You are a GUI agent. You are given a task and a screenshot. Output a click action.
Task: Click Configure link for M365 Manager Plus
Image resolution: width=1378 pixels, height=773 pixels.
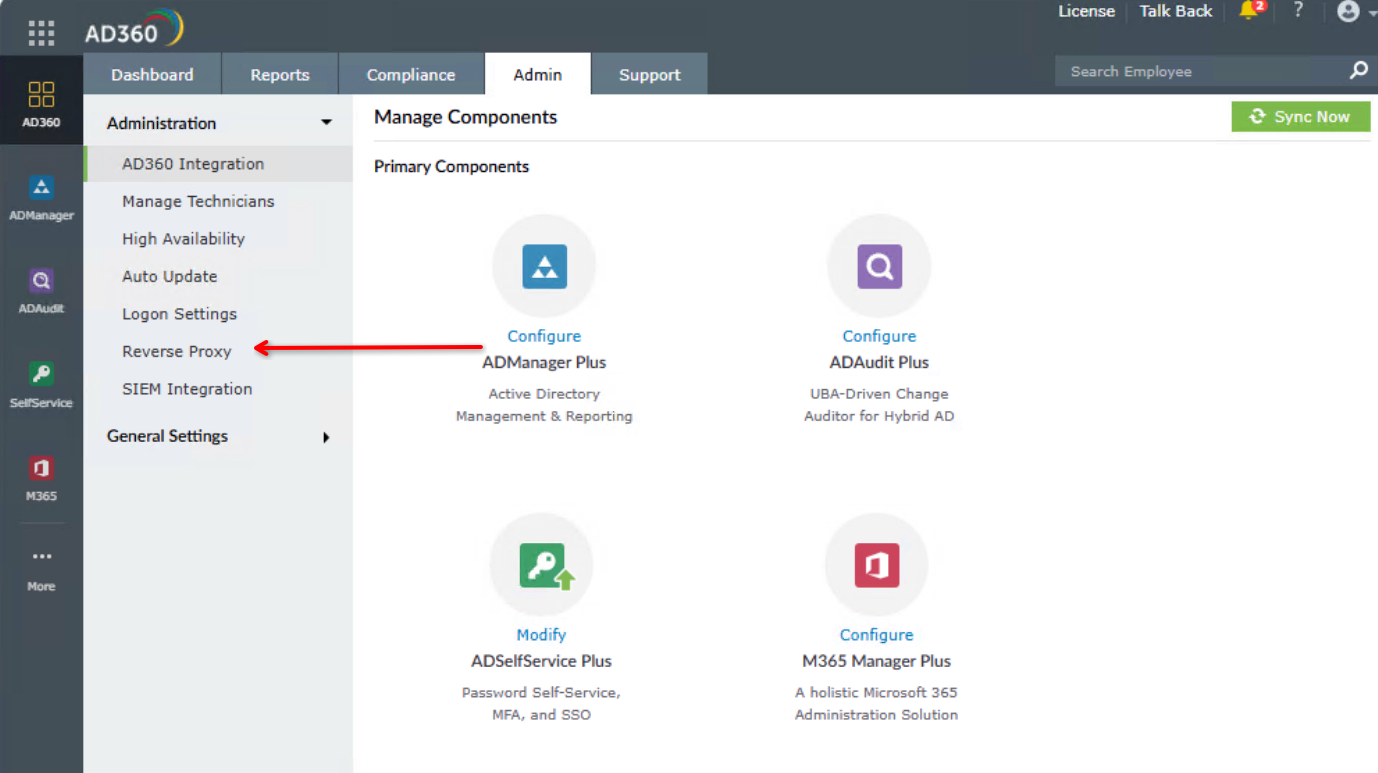coord(876,635)
